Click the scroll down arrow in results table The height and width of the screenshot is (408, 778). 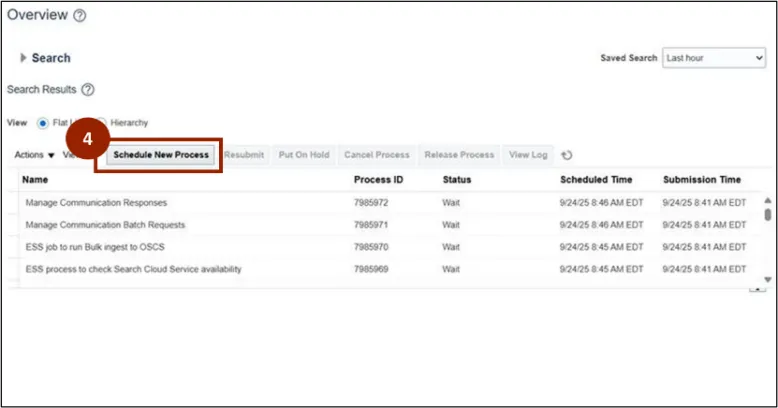pos(768,279)
